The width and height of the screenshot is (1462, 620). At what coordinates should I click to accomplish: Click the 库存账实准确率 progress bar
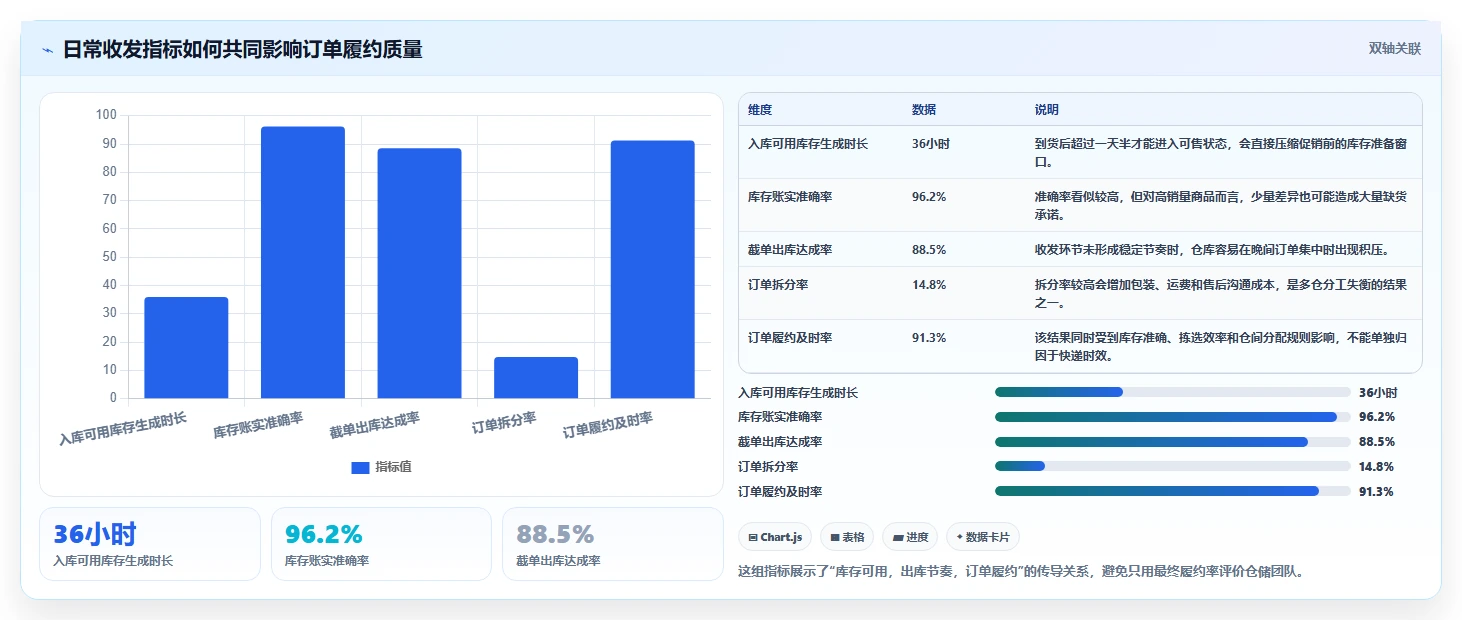coord(1172,417)
